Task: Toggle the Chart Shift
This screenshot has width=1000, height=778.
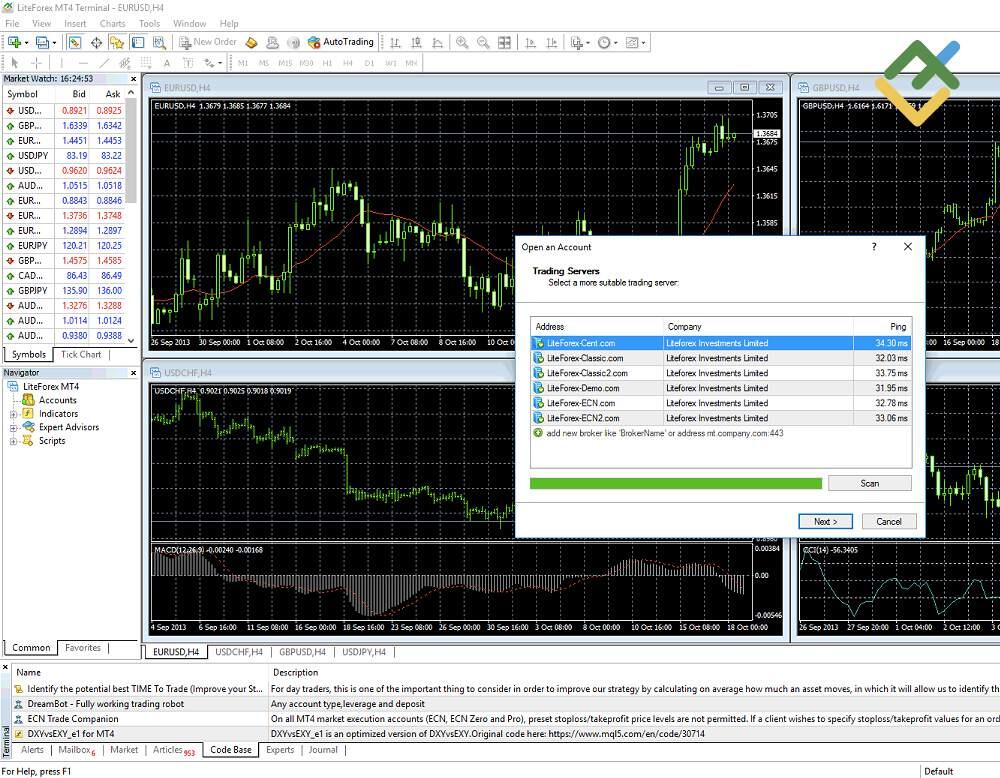Action: click(x=550, y=42)
